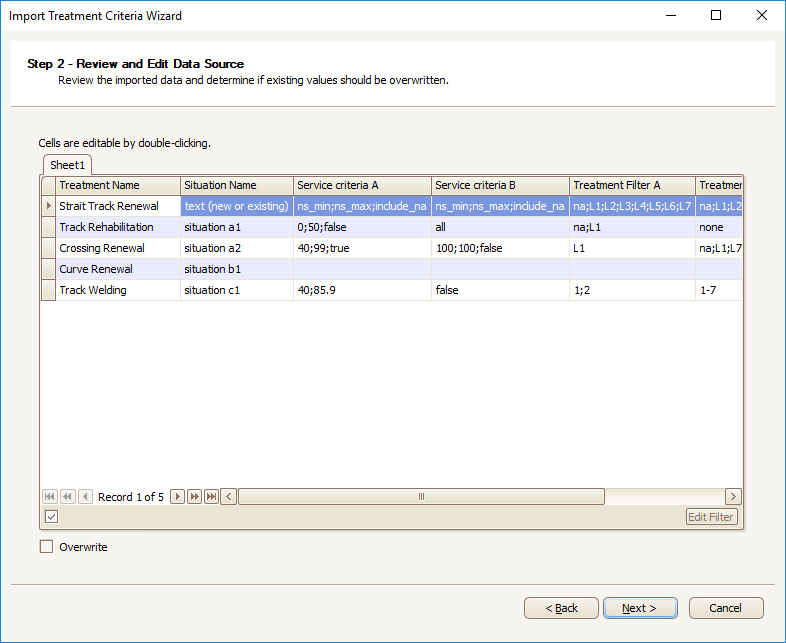The image size is (786, 643).
Task: Open the Edit Filter button
Action: tap(711, 517)
